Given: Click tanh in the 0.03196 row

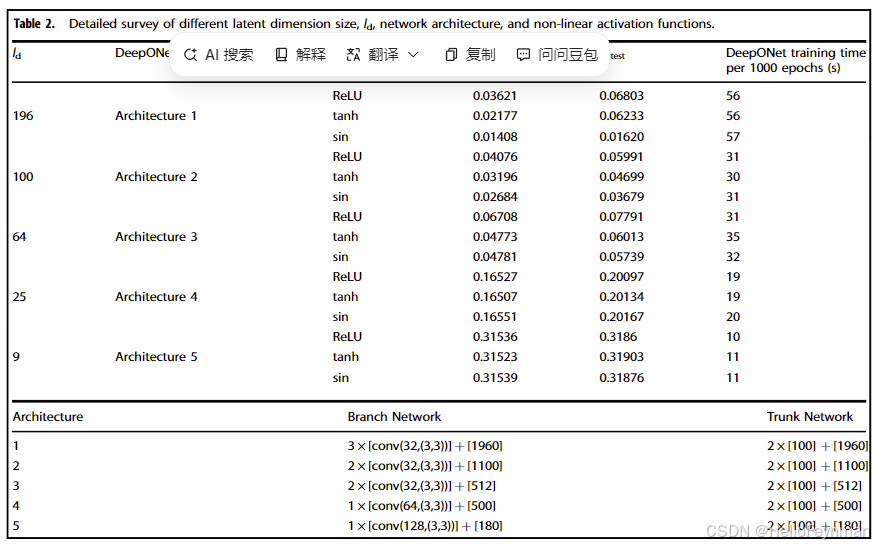Looking at the screenshot, I should coord(346,177).
